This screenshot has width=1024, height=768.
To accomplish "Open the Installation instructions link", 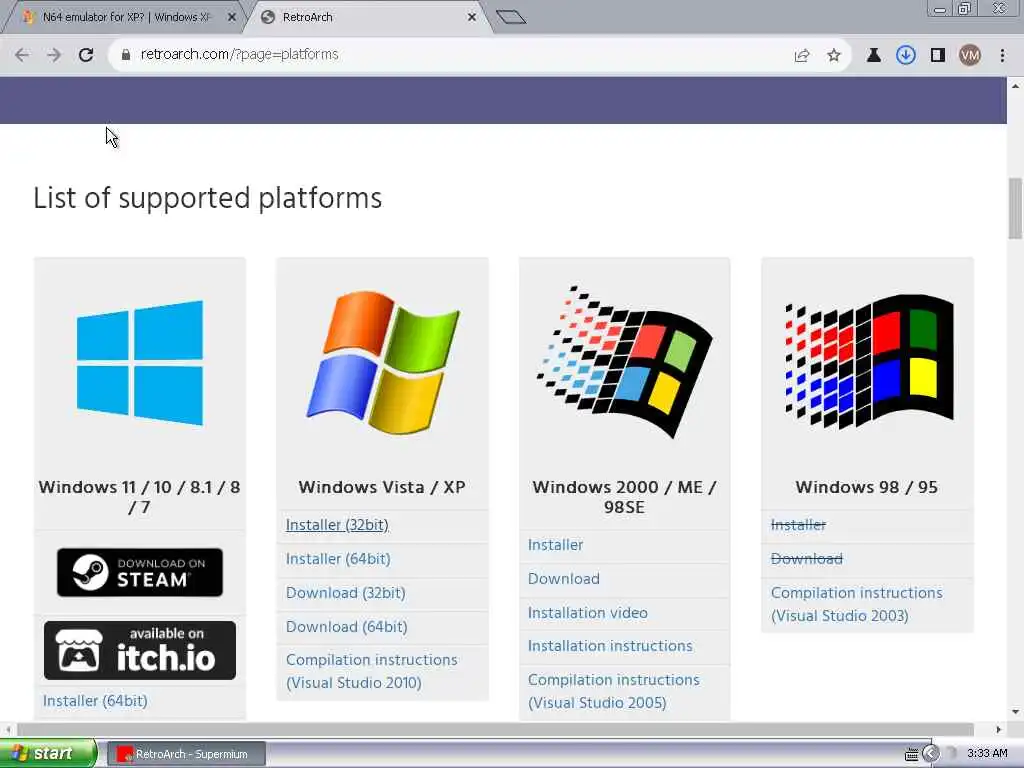I will [x=610, y=646].
